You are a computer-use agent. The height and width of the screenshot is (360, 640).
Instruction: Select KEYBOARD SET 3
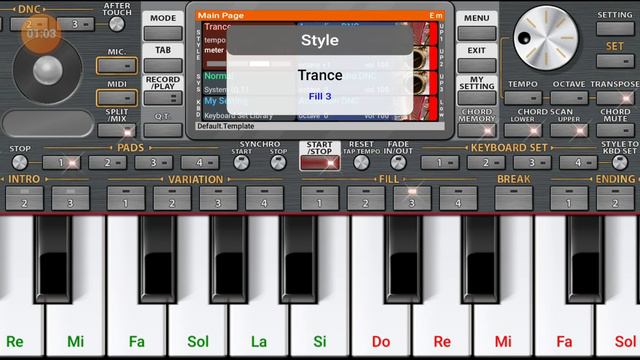pyautogui.click(x=532, y=162)
